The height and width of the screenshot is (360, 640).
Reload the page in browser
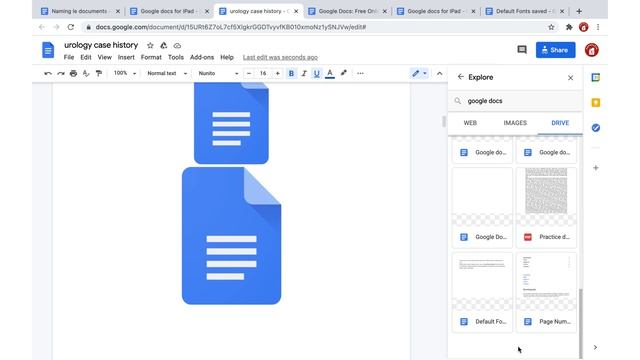(71, 27)
